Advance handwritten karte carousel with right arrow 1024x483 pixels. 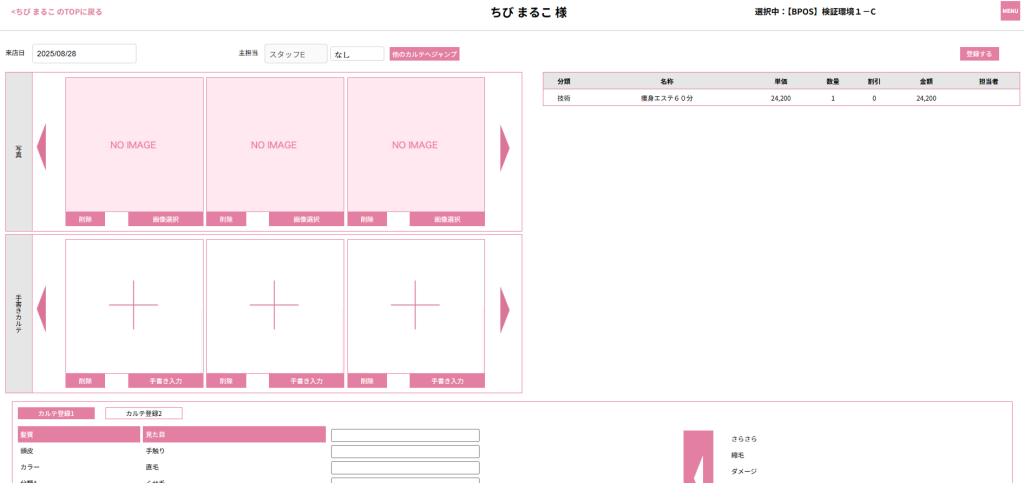pos(504,309)
